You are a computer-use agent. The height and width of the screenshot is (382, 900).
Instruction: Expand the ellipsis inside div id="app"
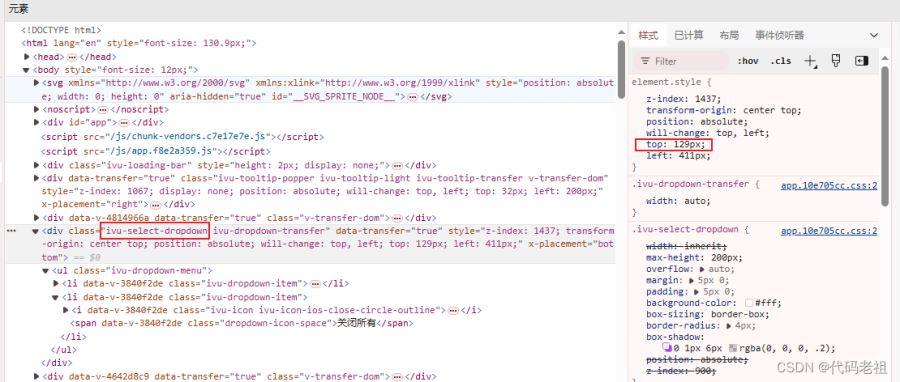tap(125, 123)
